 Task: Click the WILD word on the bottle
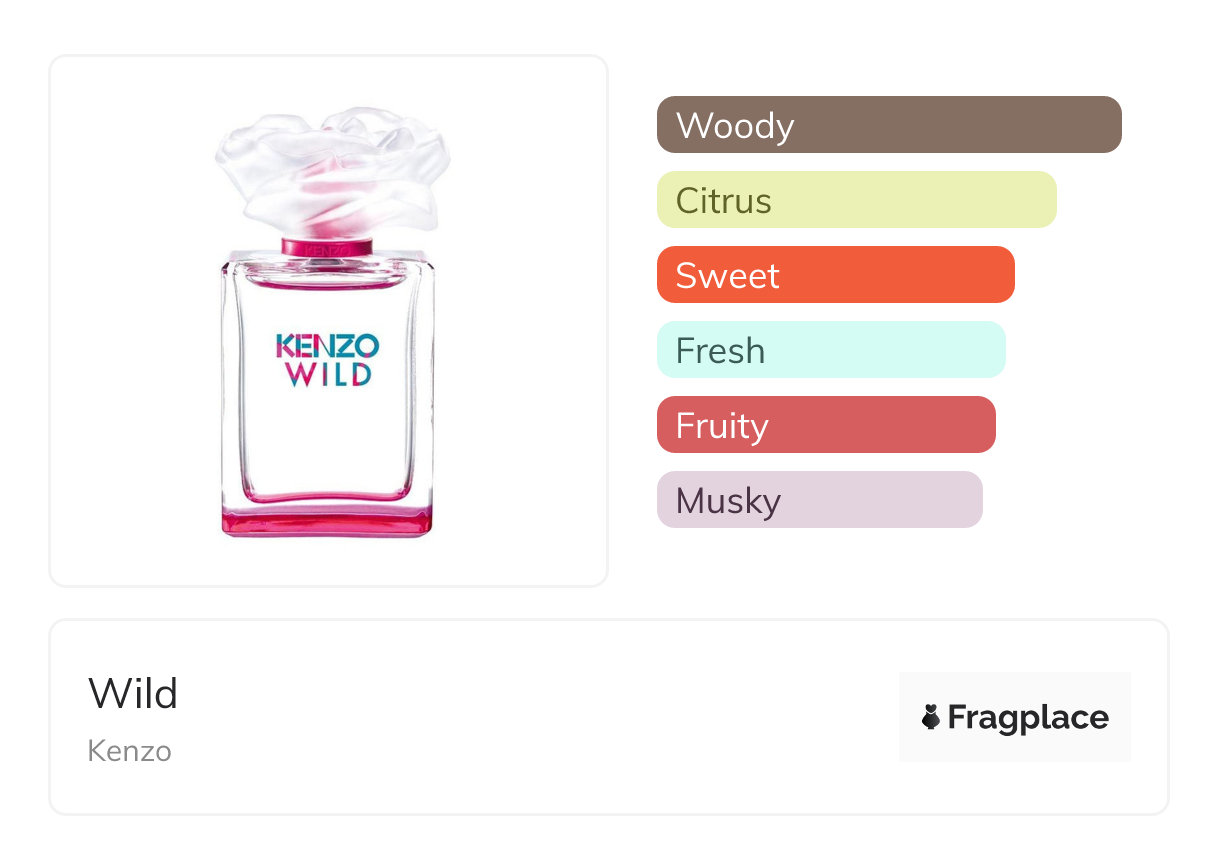[x=327, y=375]
